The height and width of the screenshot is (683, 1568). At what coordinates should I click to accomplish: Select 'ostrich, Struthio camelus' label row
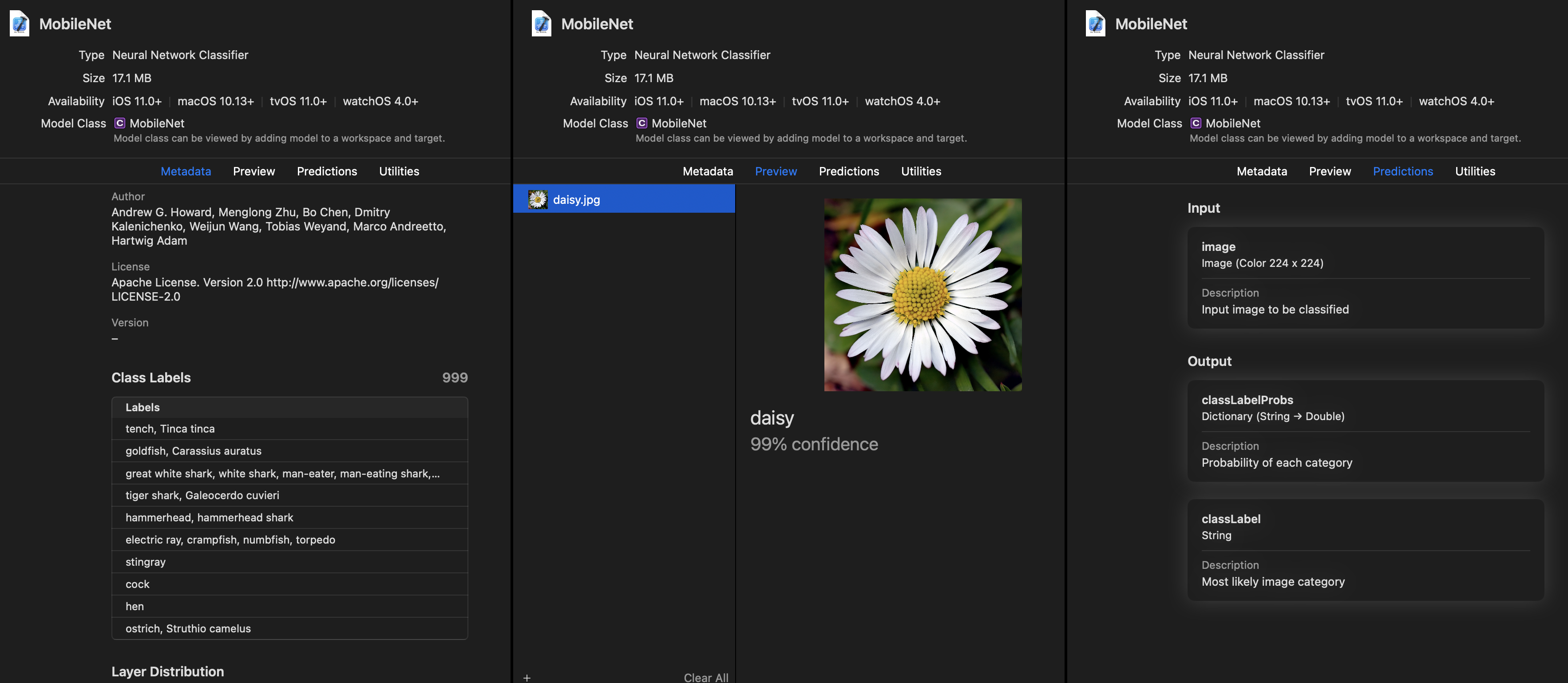(290, 628)
